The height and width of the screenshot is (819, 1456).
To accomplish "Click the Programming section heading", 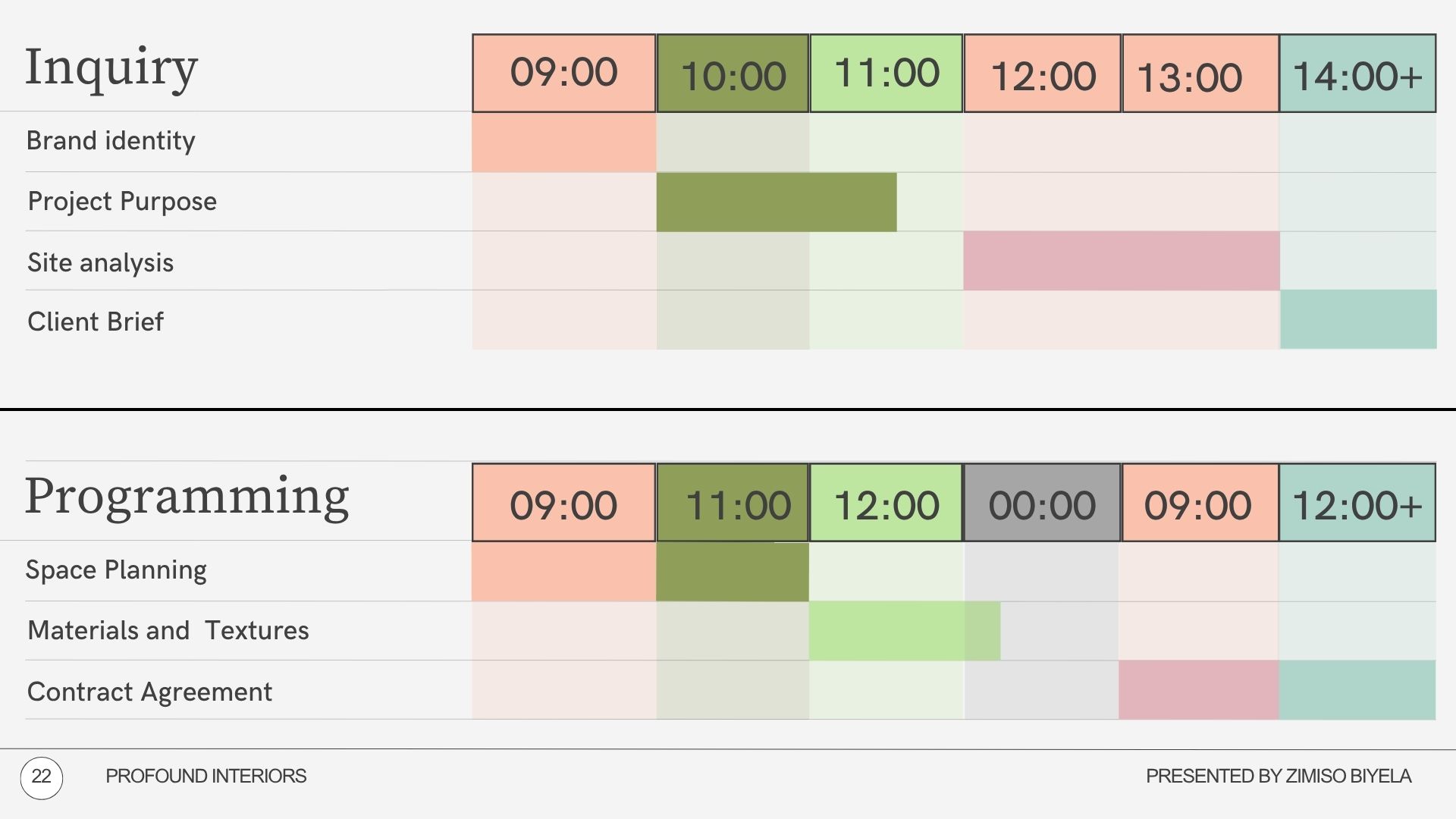I will click(187, 497).
